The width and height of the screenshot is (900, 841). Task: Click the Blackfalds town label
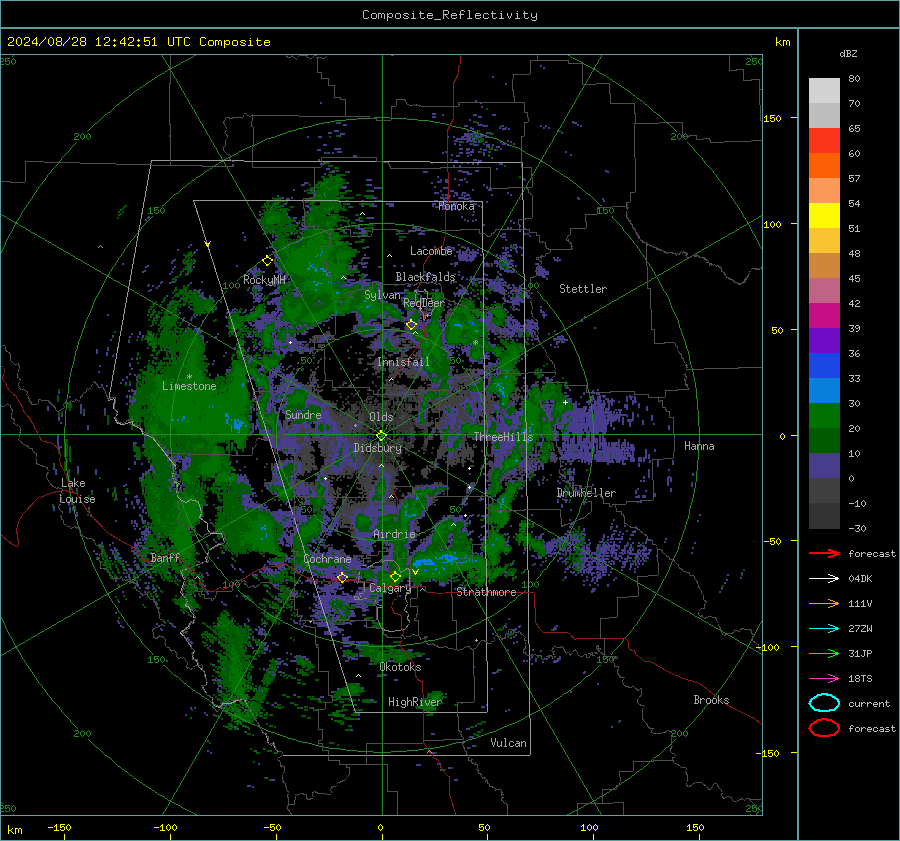coord(425,277)
